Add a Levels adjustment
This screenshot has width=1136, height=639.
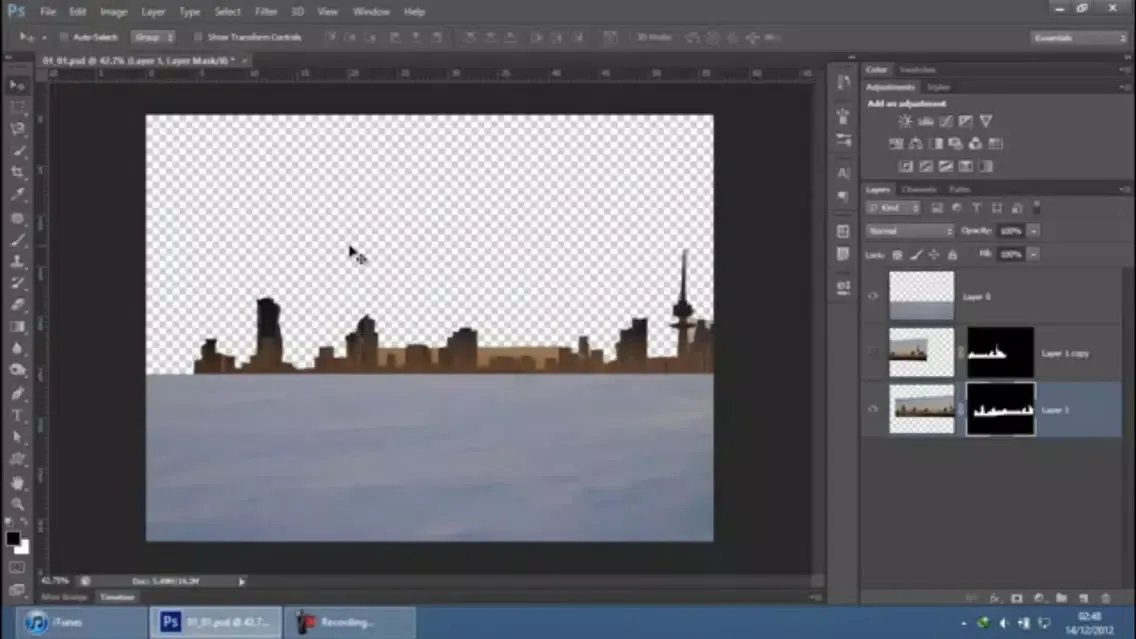(x=925, y=121)
